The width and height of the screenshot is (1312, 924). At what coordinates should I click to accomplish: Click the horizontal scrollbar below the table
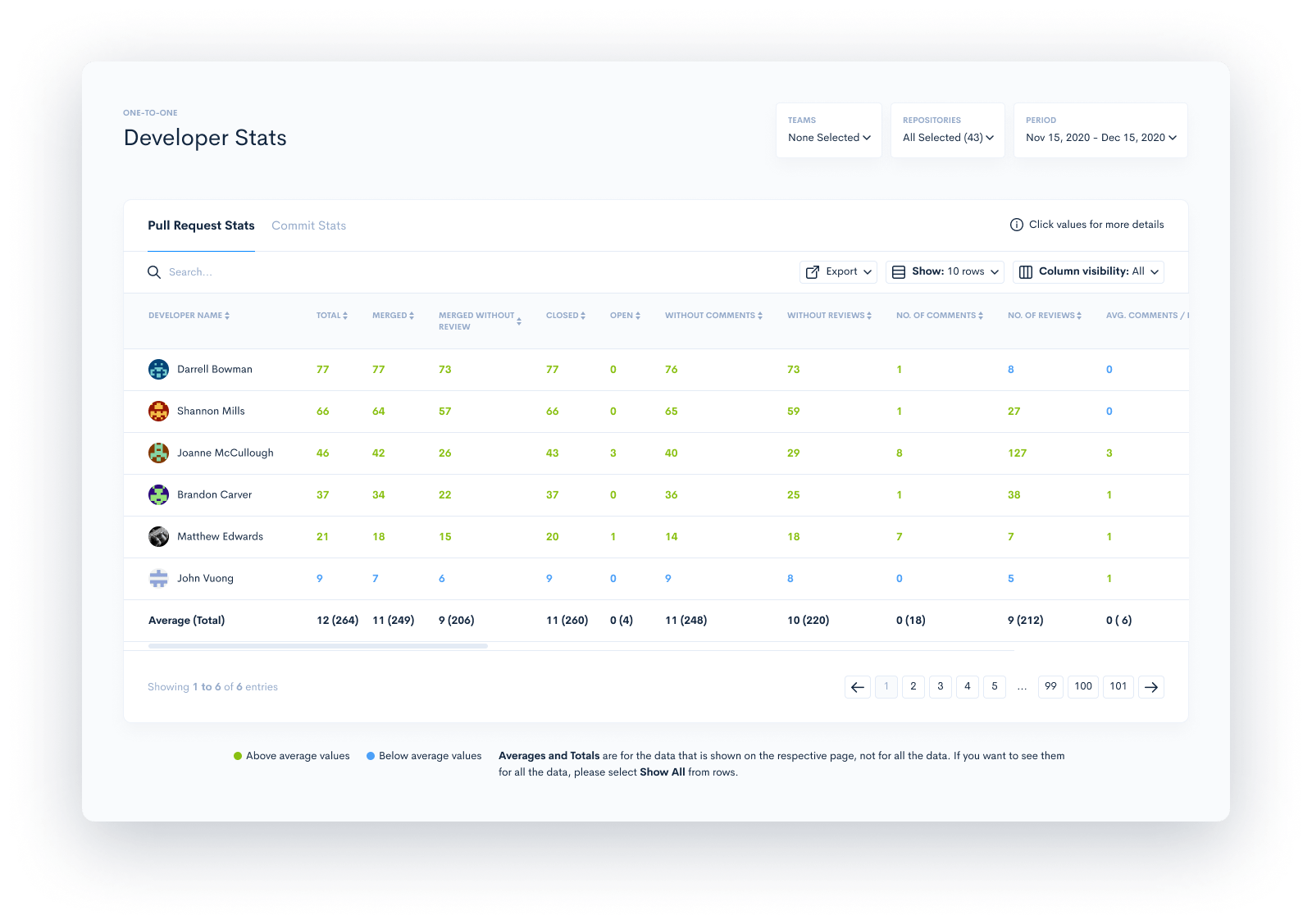coord(318,646)
